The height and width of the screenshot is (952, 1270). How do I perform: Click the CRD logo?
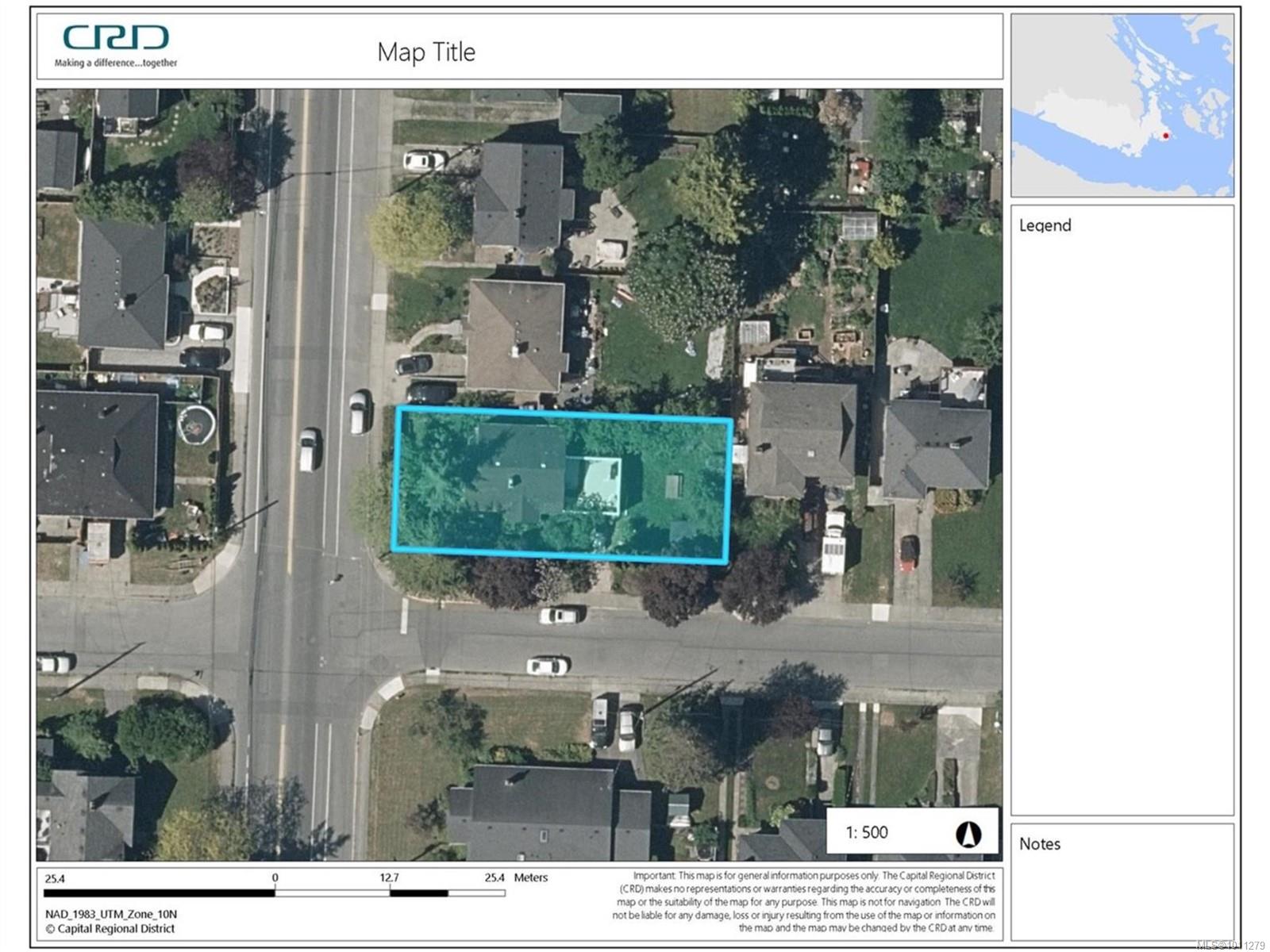[x=116, y=37]
